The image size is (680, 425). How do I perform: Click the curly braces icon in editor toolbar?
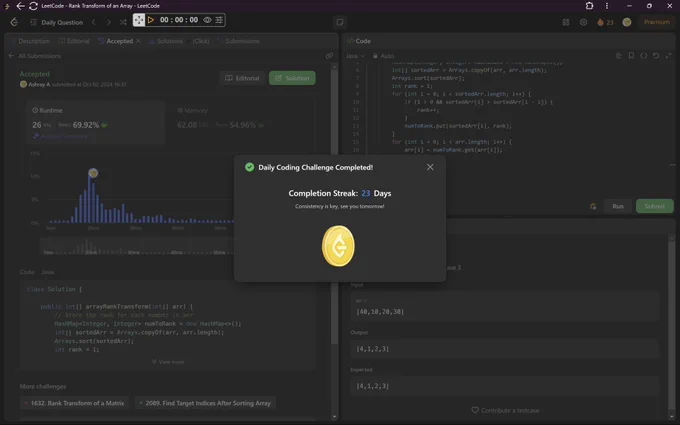pyautogui.click(x=644, y=56)
